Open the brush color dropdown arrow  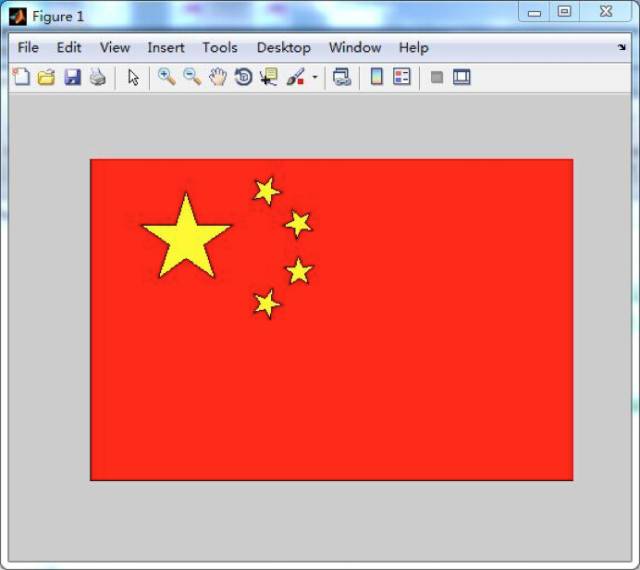pos(315,77)
